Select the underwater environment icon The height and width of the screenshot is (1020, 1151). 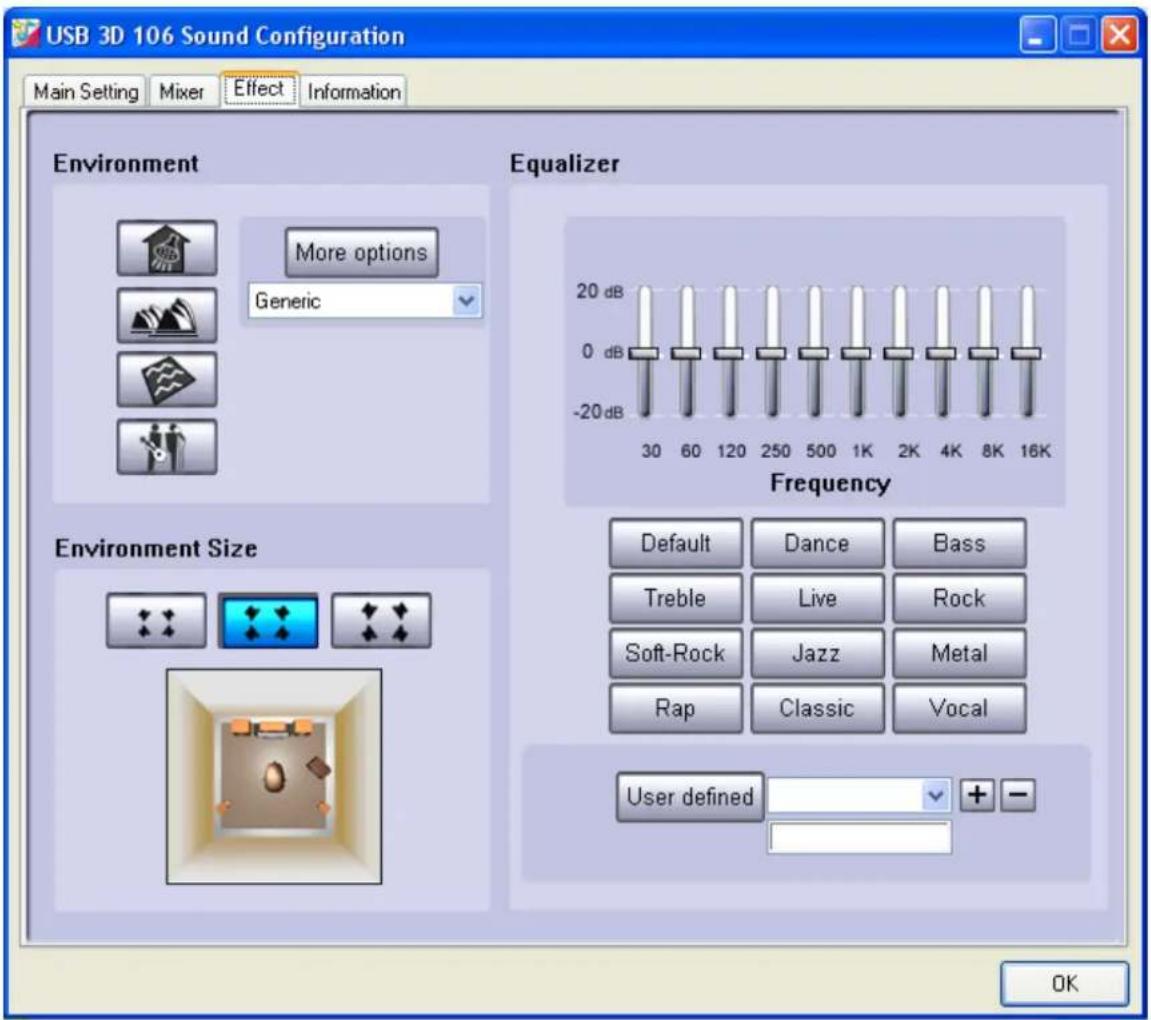[167, 379]
